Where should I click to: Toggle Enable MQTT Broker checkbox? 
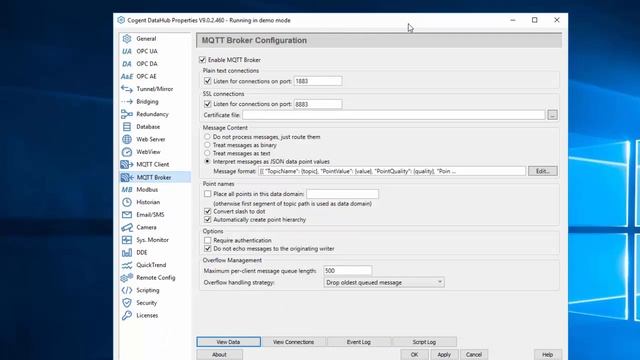click(x=202, y=60)
